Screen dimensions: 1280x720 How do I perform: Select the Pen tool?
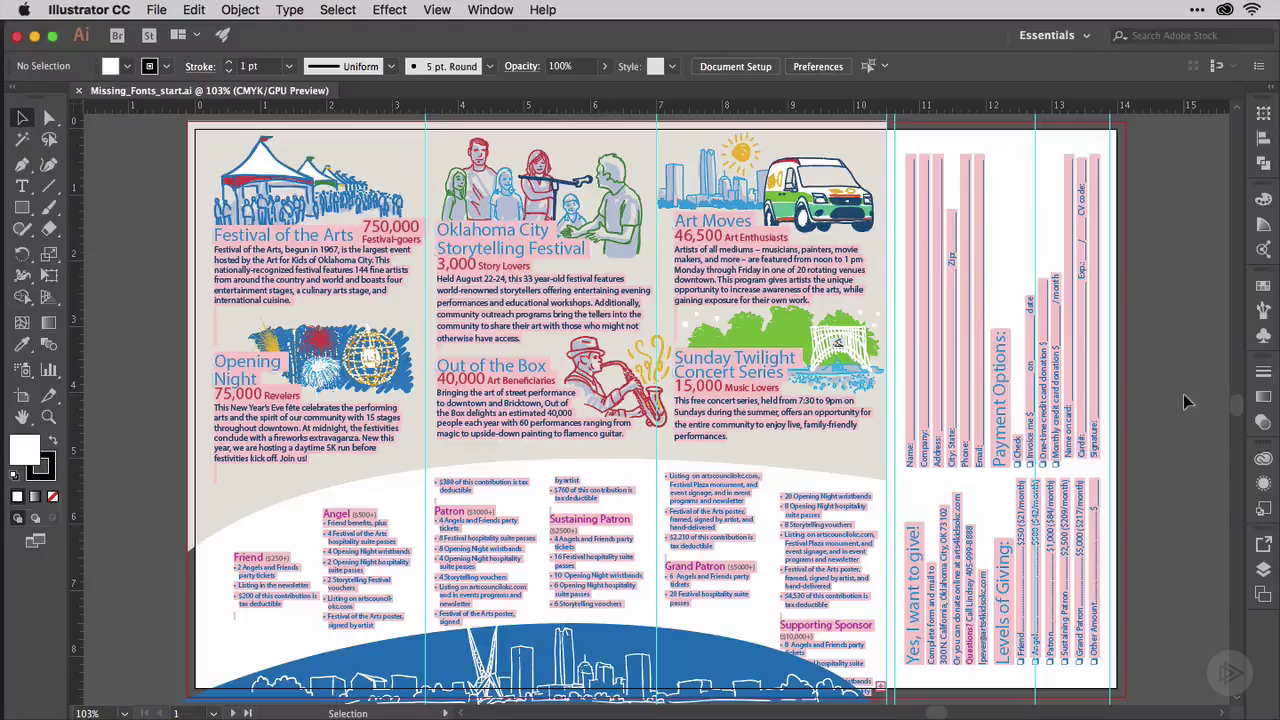click(x=22, y=164)
